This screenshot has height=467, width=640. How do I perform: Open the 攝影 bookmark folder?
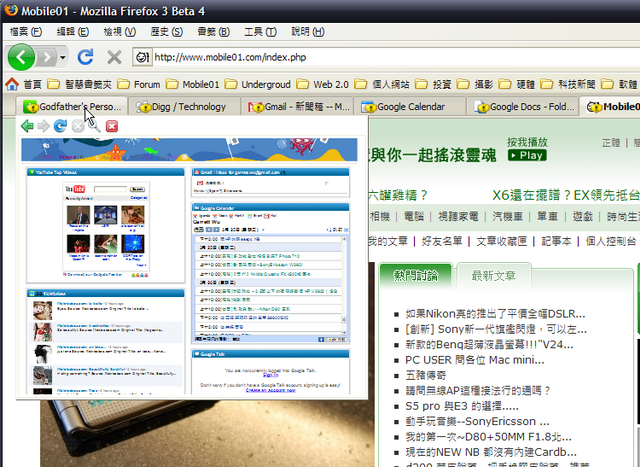[x=475, y=84]
